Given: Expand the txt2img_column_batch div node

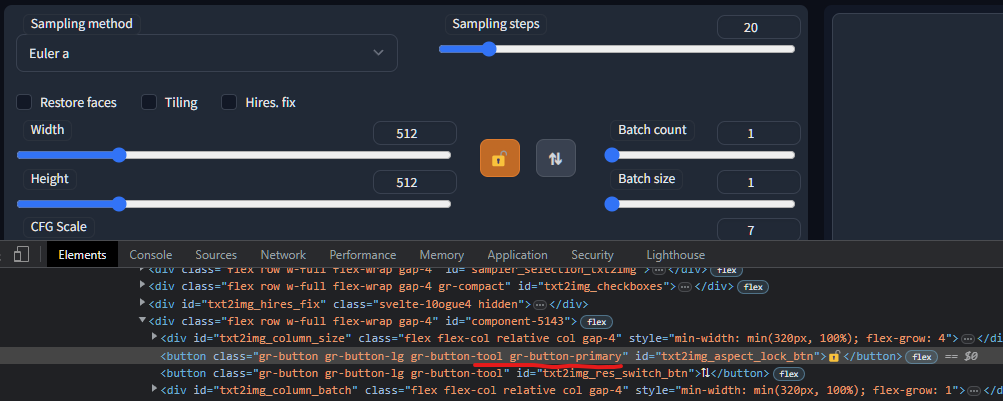Looking at the screenshot, I should [x=154, y=389].
